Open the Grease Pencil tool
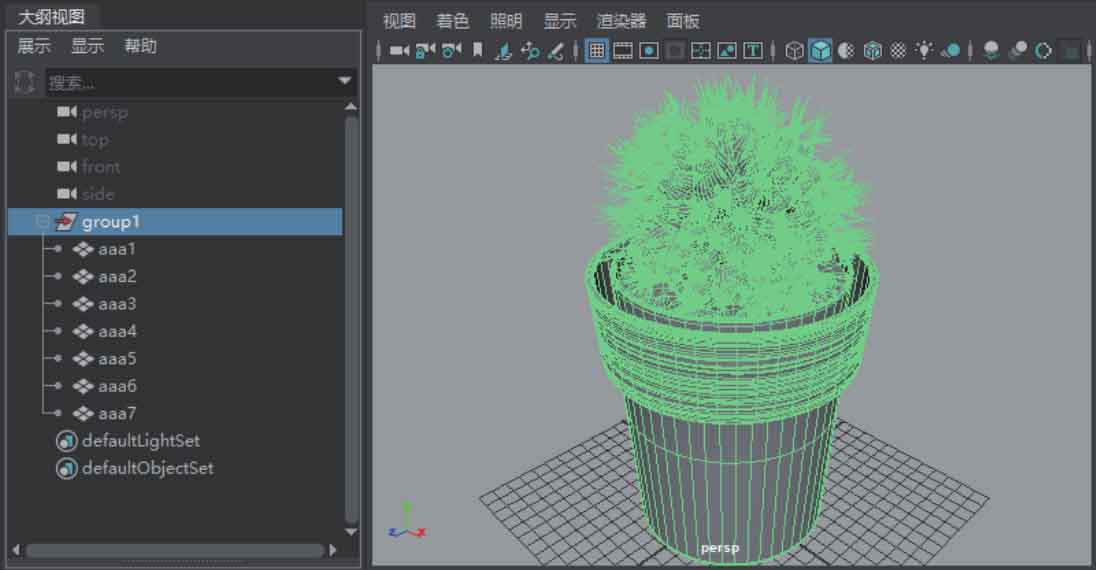 [x=556, y=50]
